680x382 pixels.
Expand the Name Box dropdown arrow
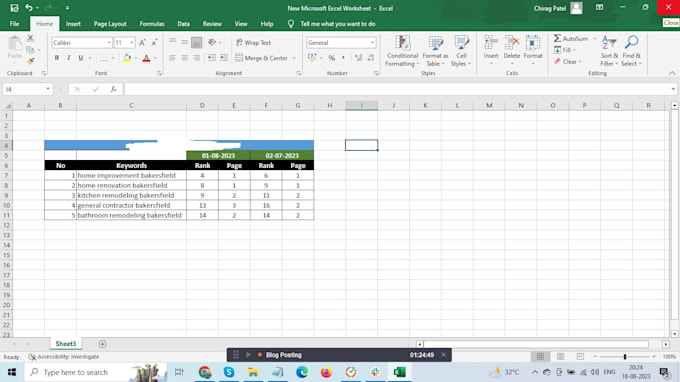(x=48, y=89)
